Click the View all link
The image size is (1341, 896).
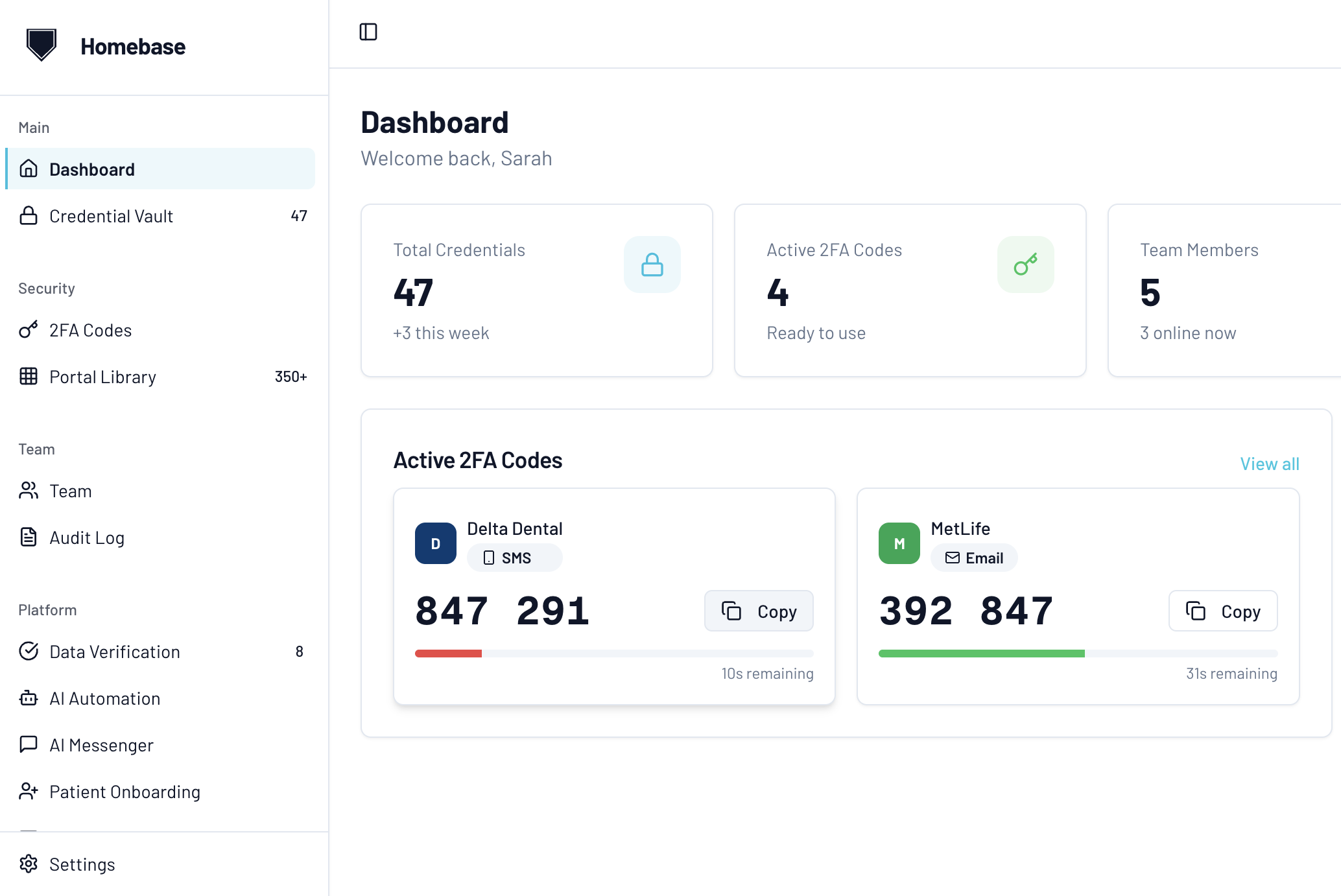pos(1269,464)
